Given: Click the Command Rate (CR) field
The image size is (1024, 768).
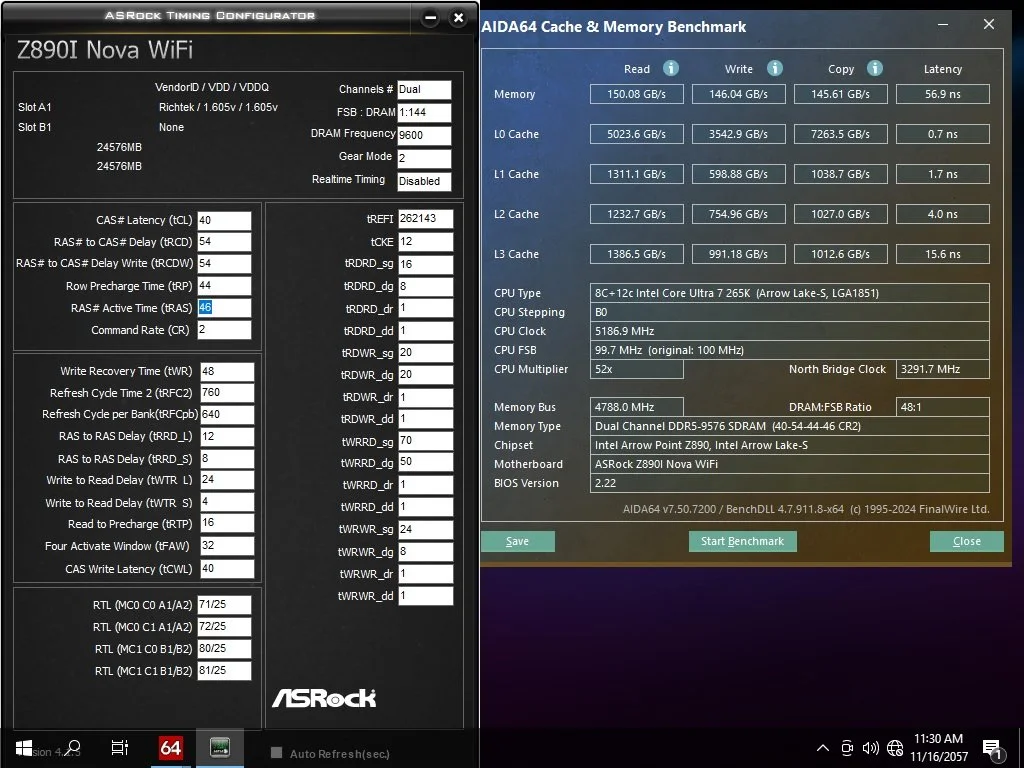Looking at the screenshot, I should pyautogui.click(x=224, y=329).
